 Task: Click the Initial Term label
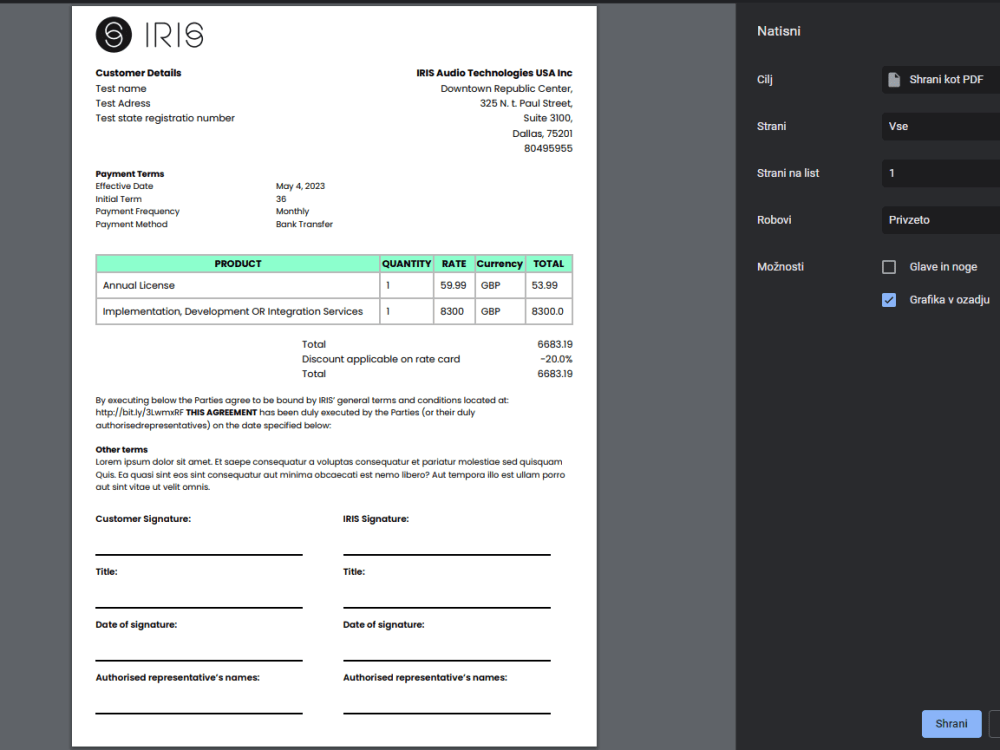(119, 199)
